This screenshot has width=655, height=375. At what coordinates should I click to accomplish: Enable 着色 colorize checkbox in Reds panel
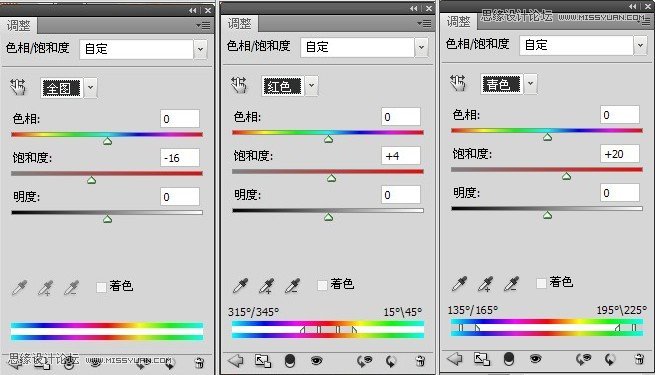click(322, 285)
